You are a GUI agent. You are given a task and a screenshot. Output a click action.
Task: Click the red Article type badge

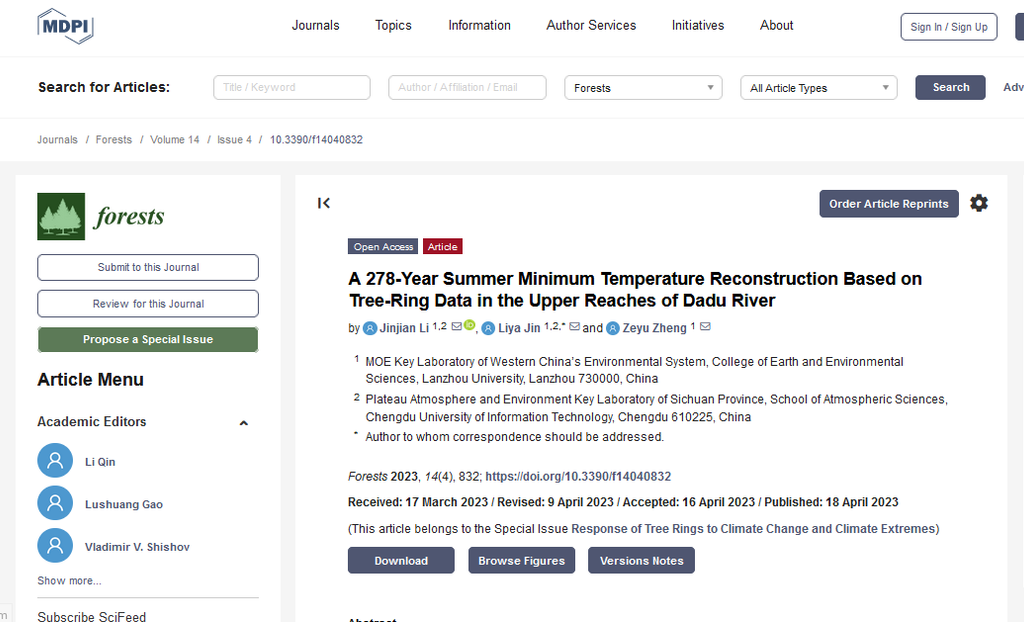443,246
